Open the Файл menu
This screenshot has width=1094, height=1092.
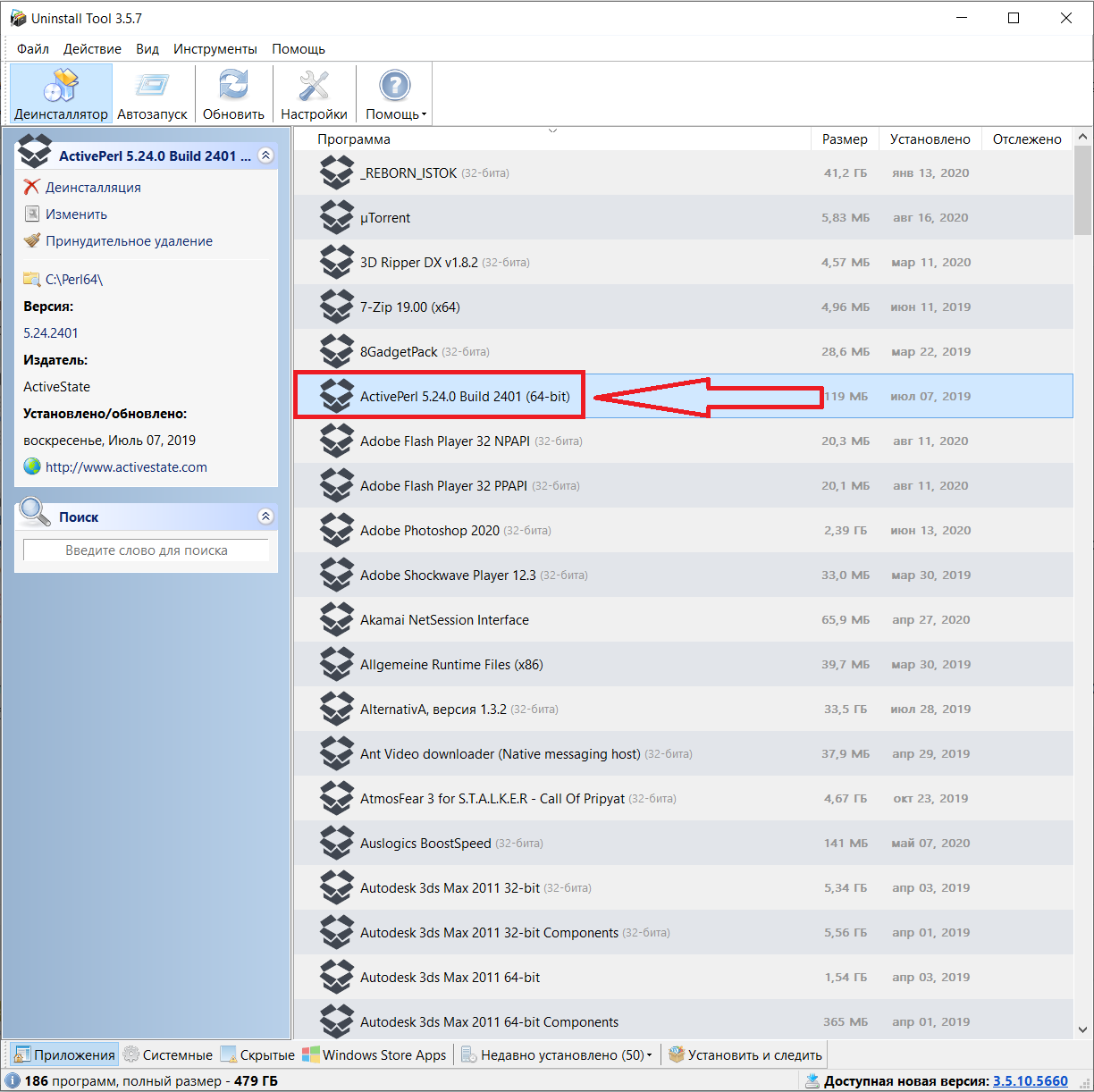33,49
